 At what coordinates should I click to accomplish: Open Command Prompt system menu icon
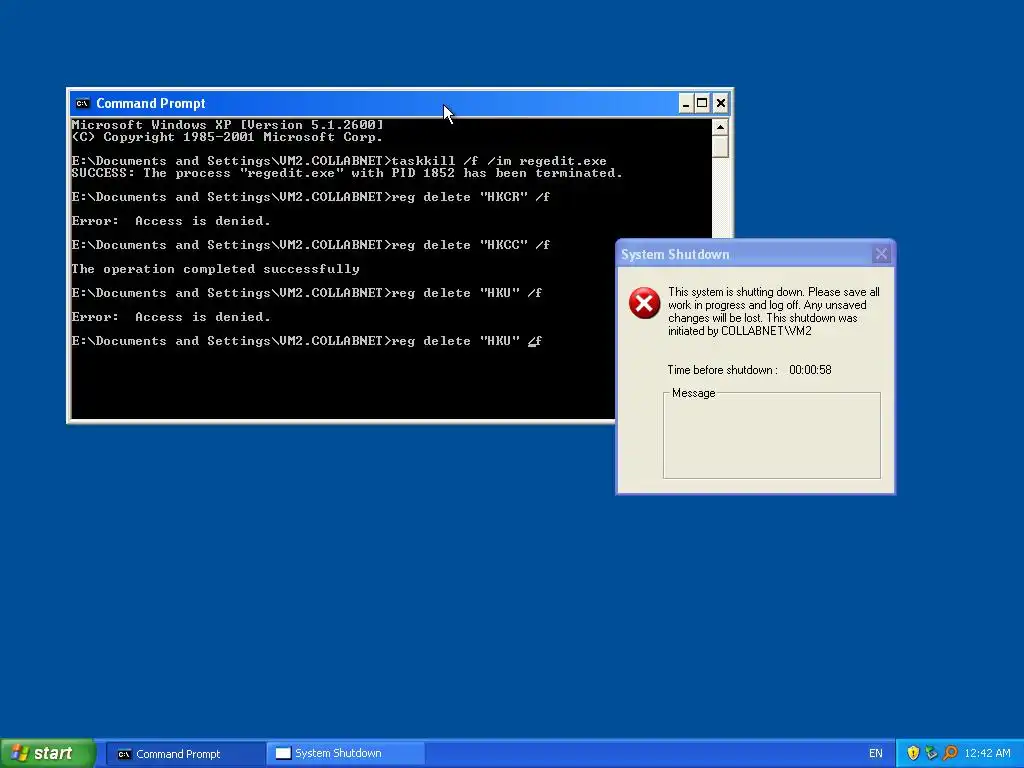[x=82, y=103]
